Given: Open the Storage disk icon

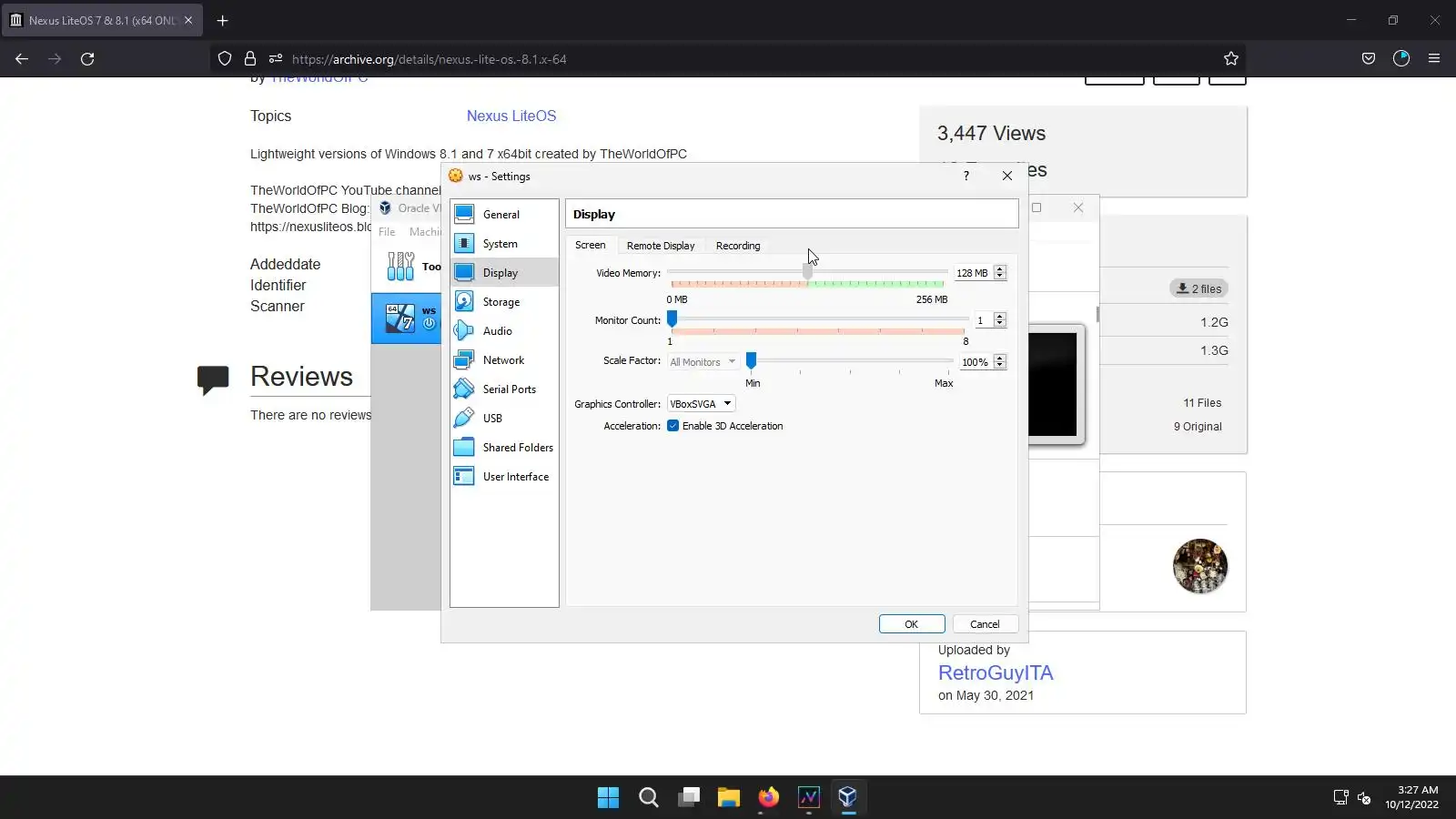Looking at the screenshot, I should pos(464,301).
